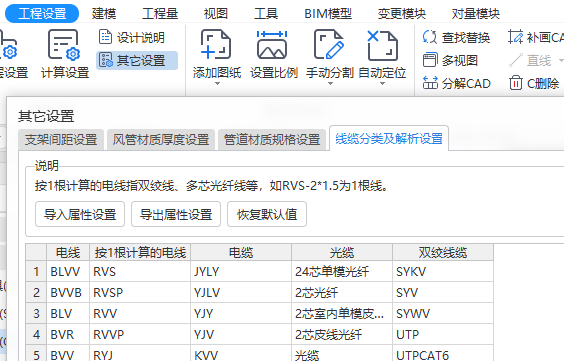This screenshot has width=564, height=361.
Task: Expand the 手动分割 dropdown arrow
Action: tap(330, 84)
